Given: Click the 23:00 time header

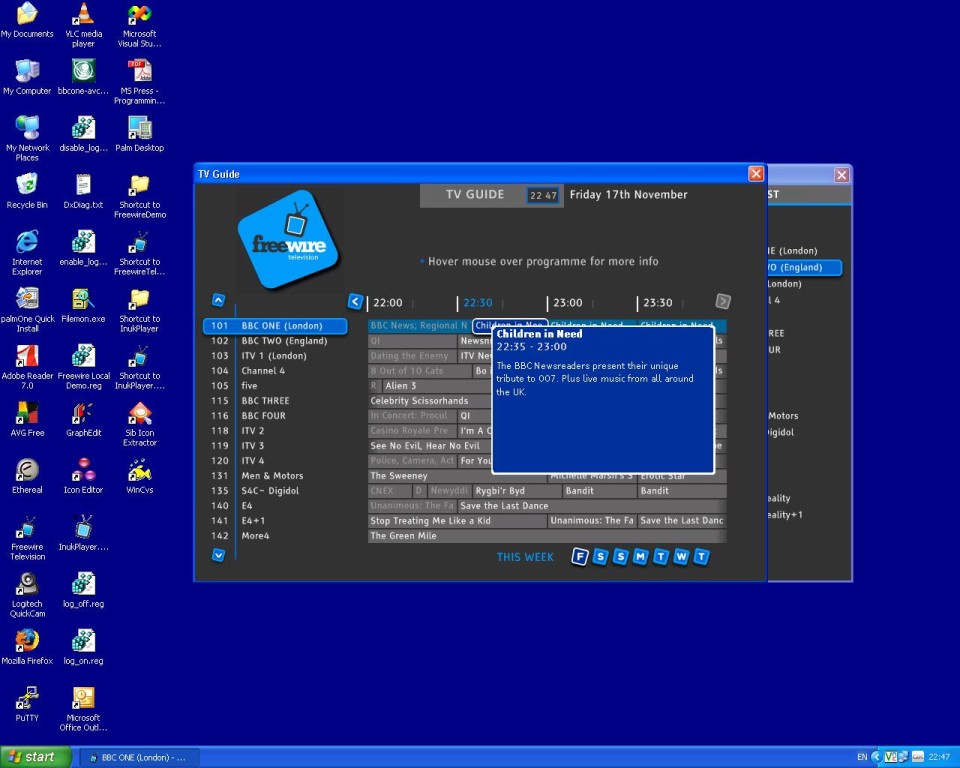Looking at the screenshot, I should pos(568,303).
